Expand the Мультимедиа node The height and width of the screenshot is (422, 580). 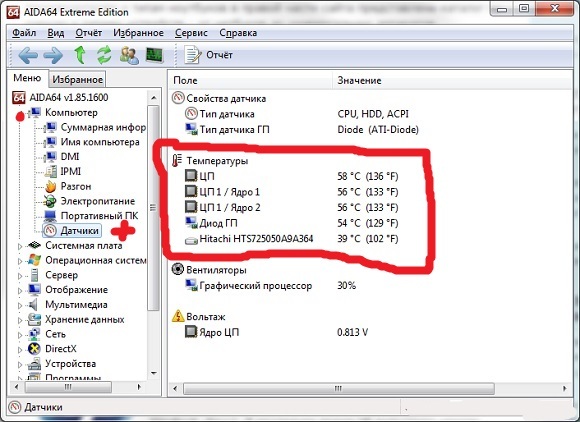(20, 305)
